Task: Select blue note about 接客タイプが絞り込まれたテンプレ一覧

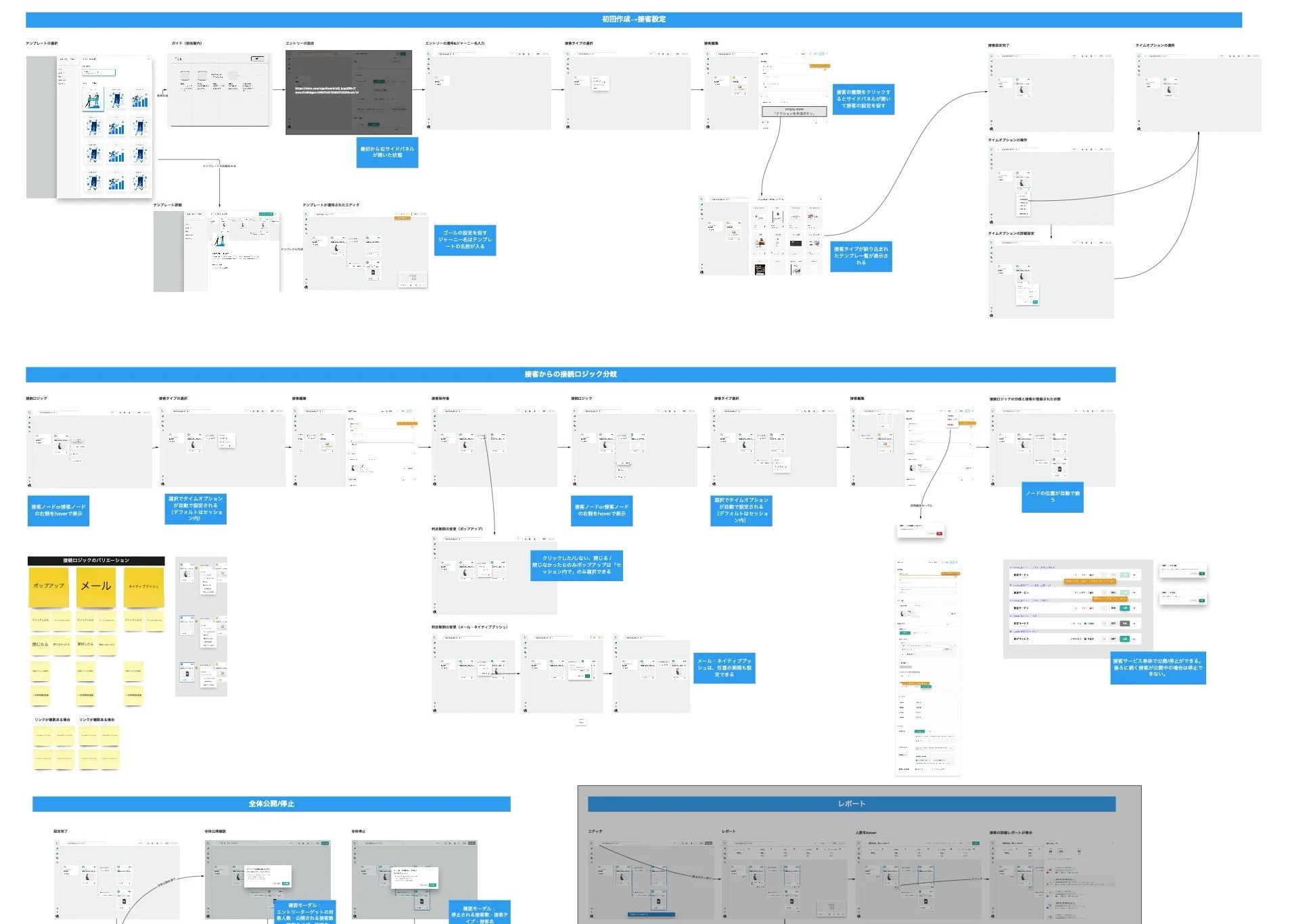Action: point(860,256)
